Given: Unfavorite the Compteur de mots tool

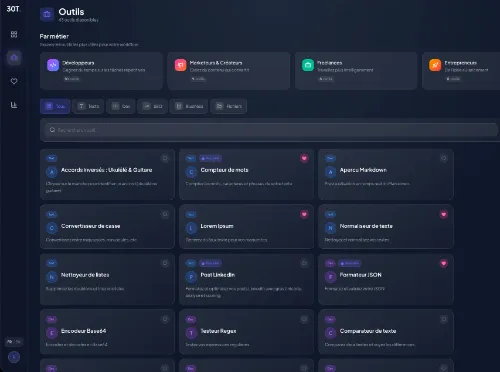Looking at the screenshot, I should pyautogui.click(x=304, y=158).
